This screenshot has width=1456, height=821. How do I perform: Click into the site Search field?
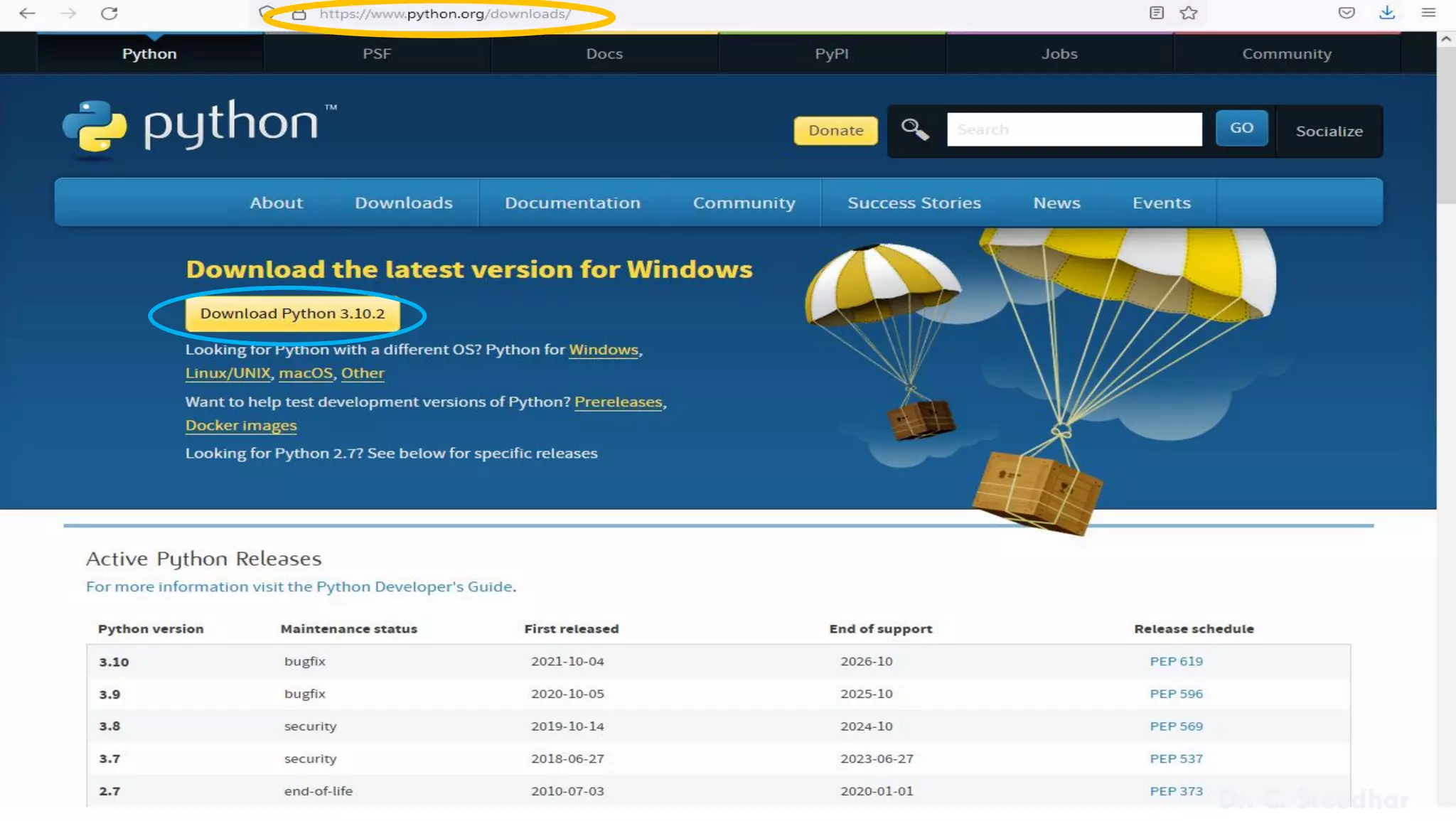pos(1074,129)
